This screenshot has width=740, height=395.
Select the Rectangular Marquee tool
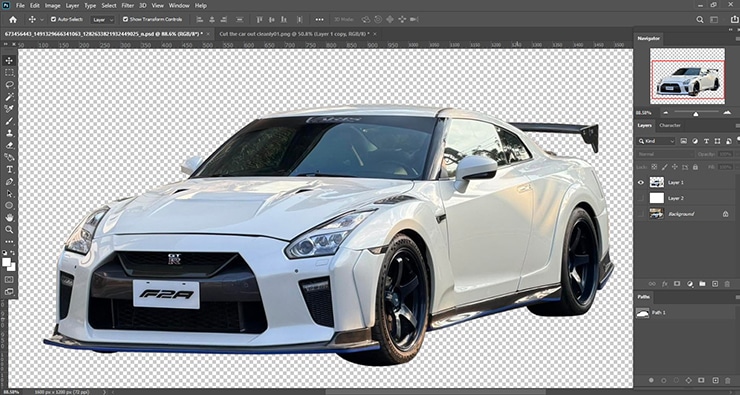[x=9, y=73]
